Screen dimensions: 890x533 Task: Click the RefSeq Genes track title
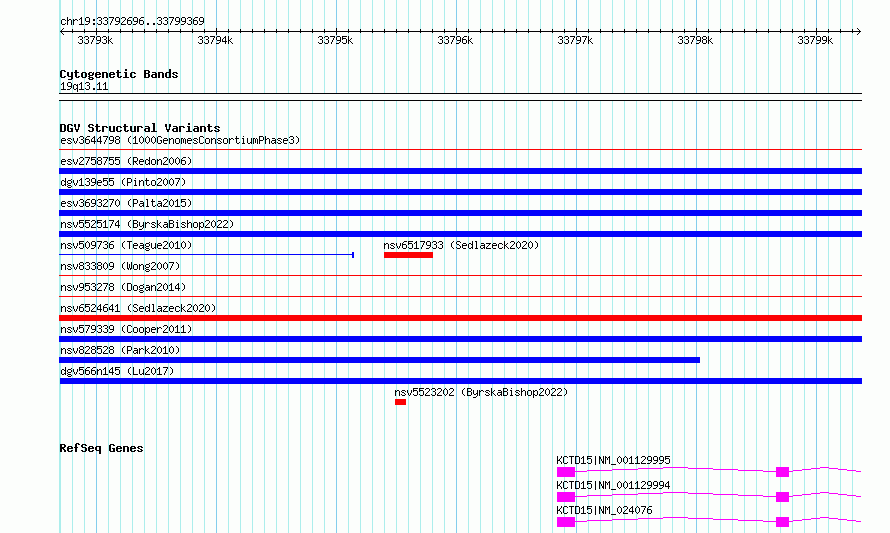pyautogui.click(x=101, y=448)
